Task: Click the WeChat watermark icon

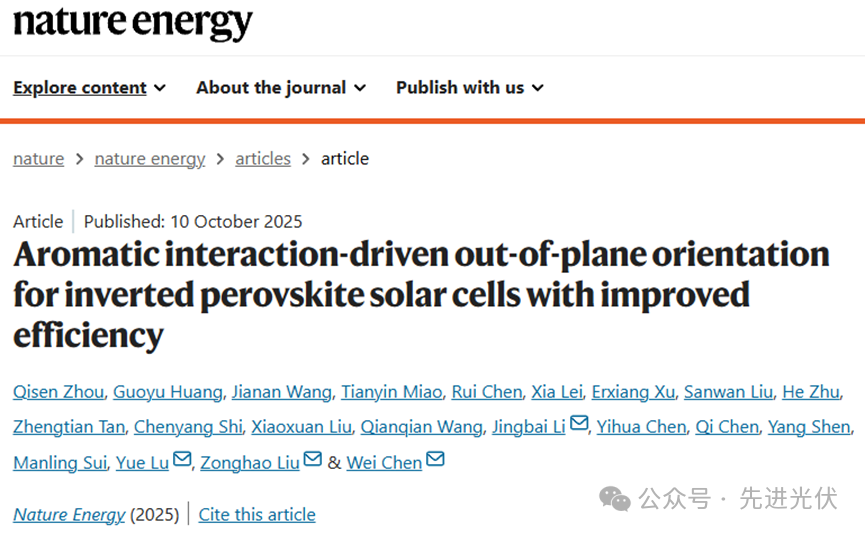Action: coord(615,498)
